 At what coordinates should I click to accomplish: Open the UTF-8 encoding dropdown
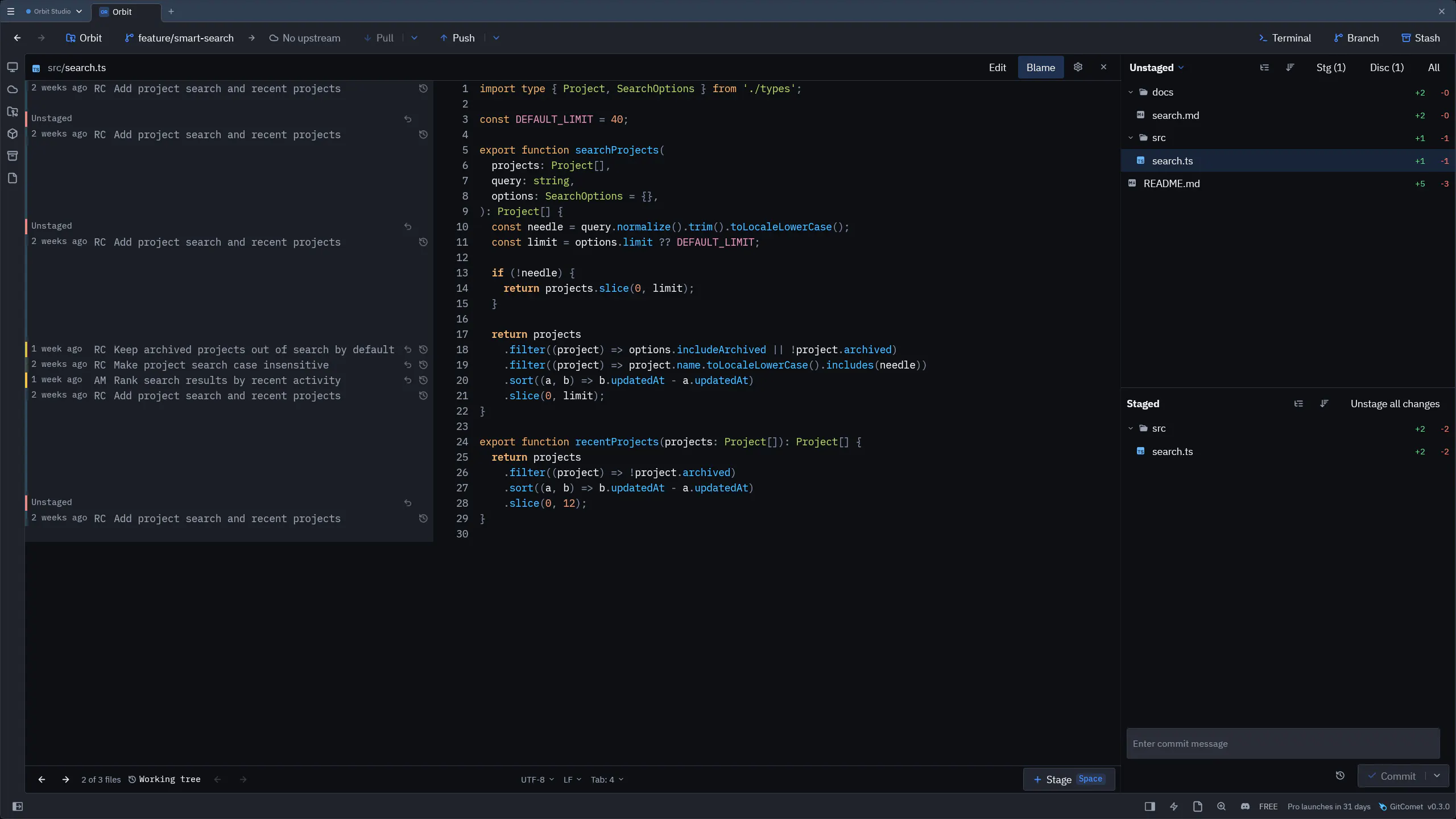coord(537,780)
